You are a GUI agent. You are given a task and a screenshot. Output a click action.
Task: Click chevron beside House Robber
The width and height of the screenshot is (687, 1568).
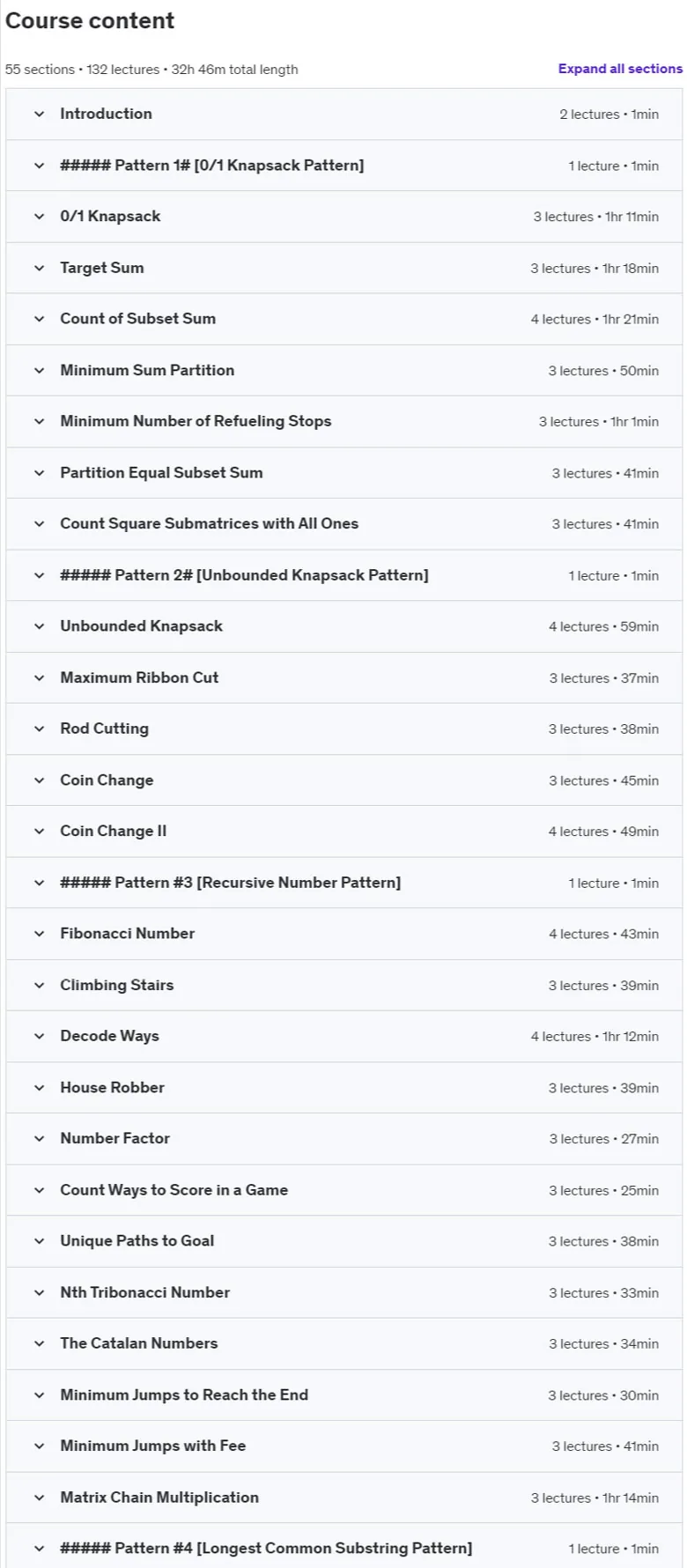tap(39, 1087)
